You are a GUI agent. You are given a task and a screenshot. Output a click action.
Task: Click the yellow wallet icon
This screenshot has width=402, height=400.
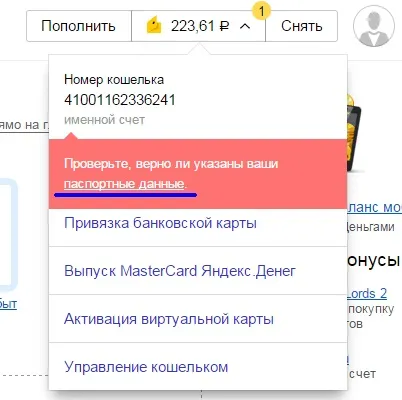pyautogui.click(x=154, y=26)
